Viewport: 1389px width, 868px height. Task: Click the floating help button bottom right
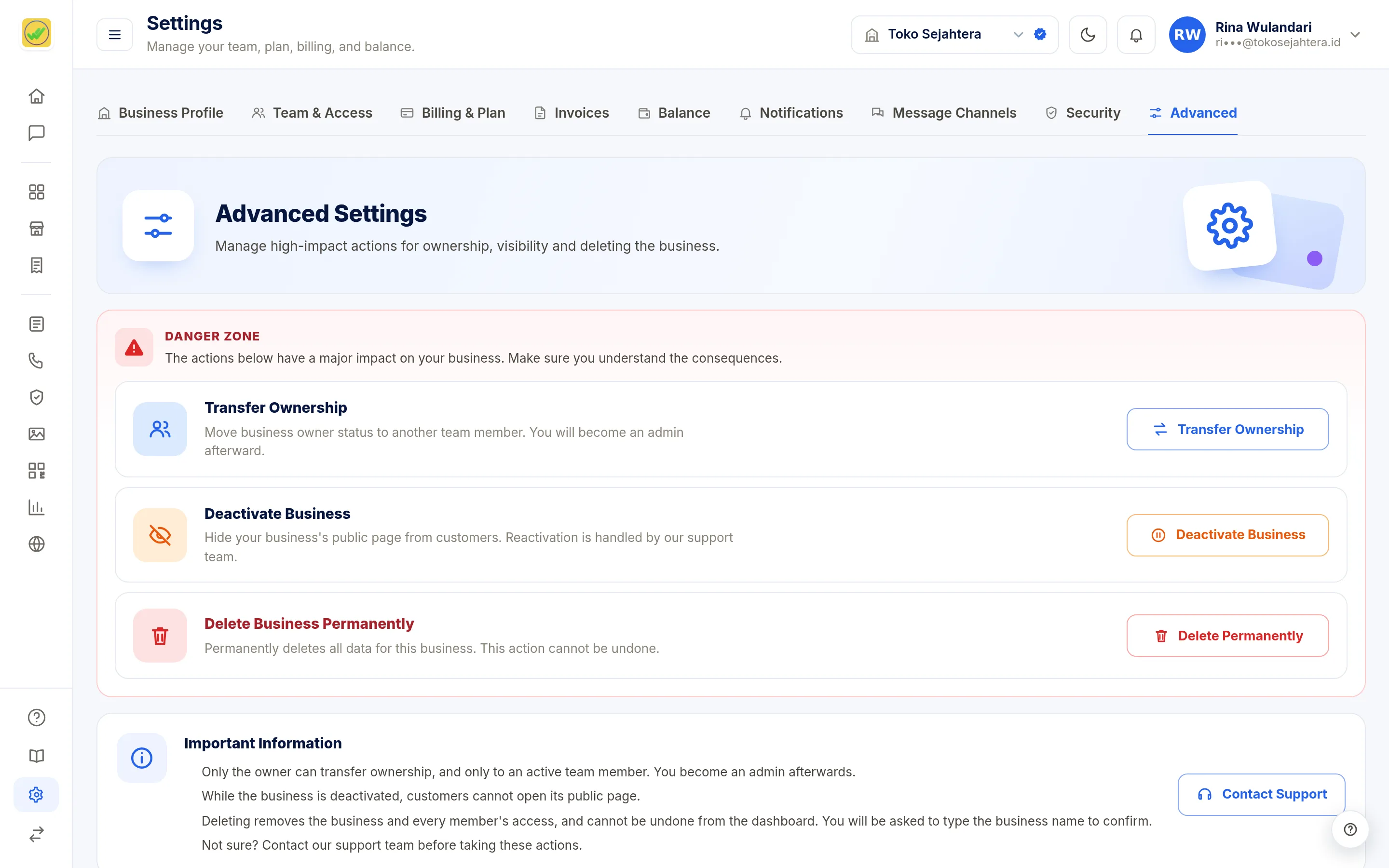[x=1350, y=829]
